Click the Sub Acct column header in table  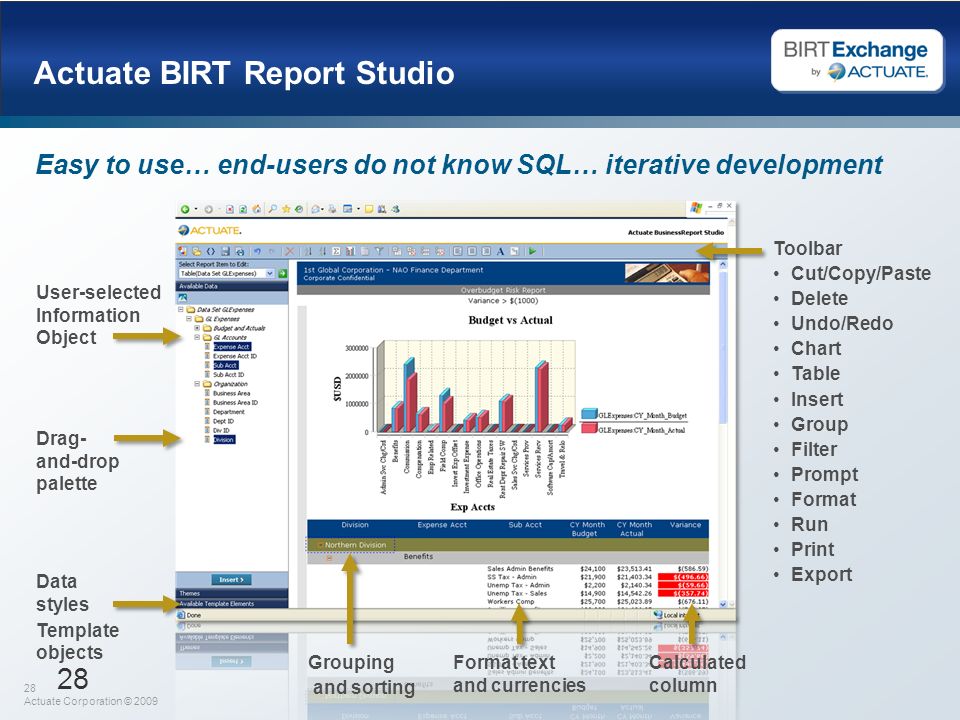(525, 525)
